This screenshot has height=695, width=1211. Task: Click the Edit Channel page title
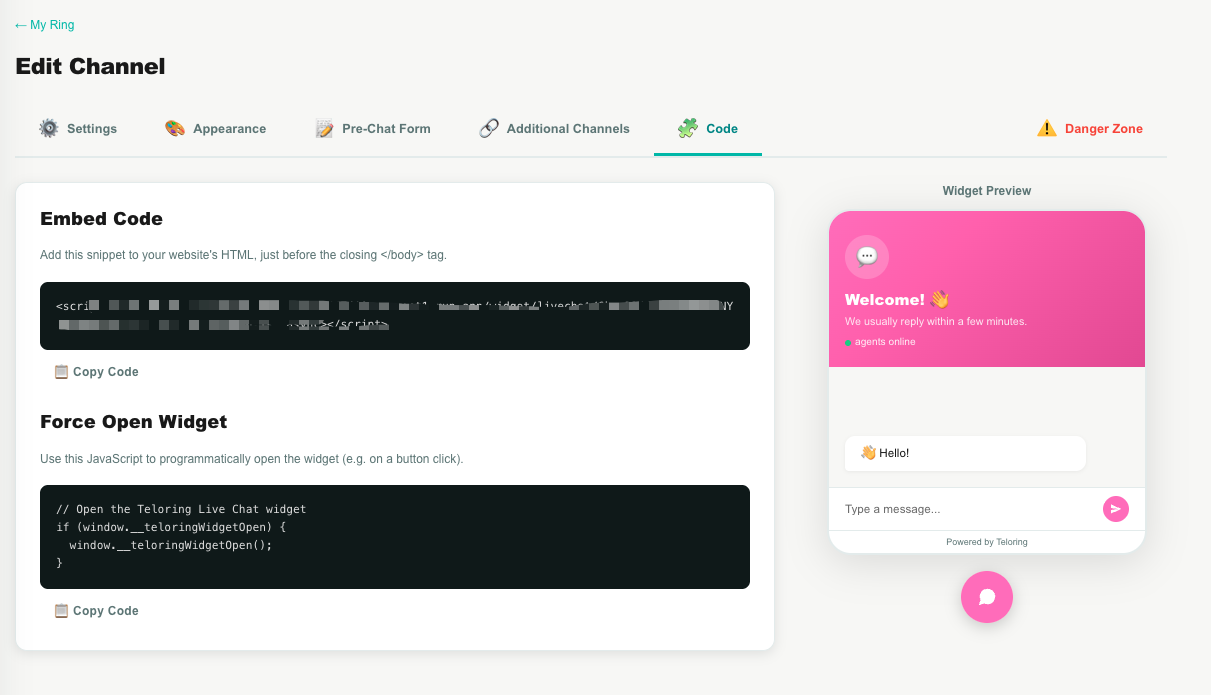click(90, 67)
